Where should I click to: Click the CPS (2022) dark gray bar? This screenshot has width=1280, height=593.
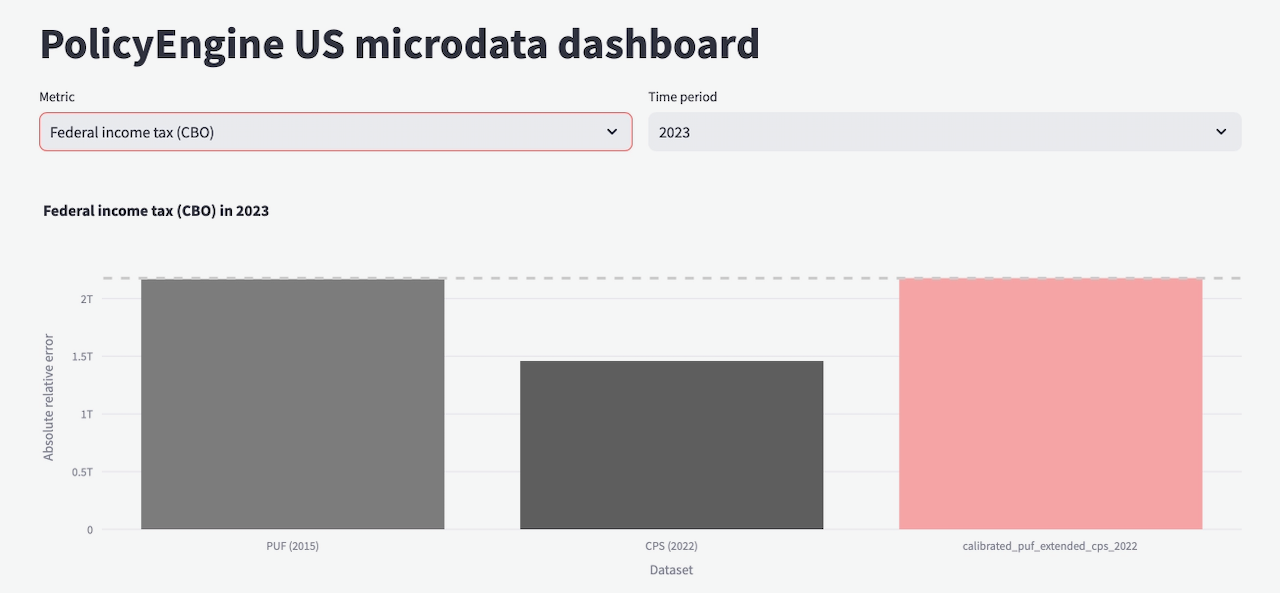click(x=671, y=445)
